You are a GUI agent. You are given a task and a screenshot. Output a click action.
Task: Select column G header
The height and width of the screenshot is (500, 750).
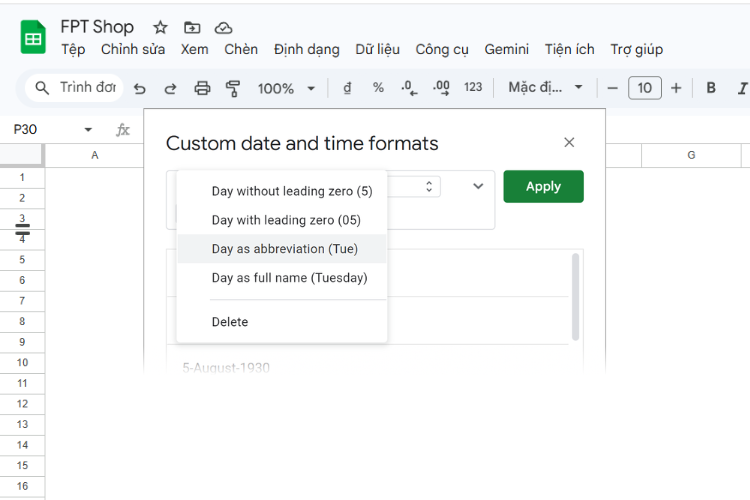pyautogui.click(x=691, y=155)
